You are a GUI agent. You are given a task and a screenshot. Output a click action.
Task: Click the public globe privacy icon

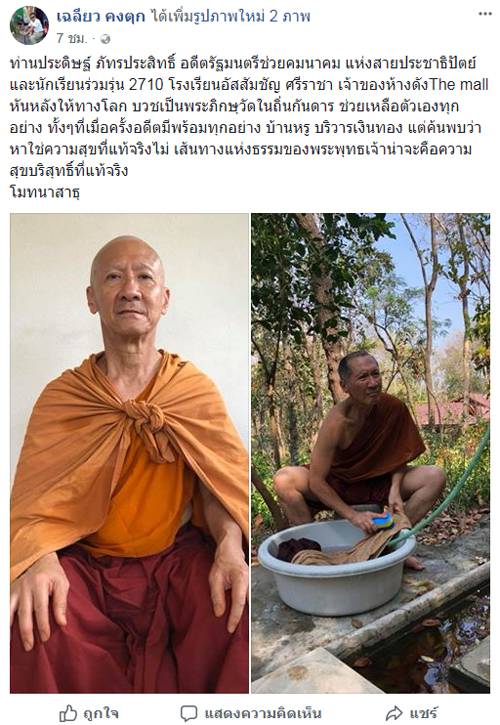point(105,39)
